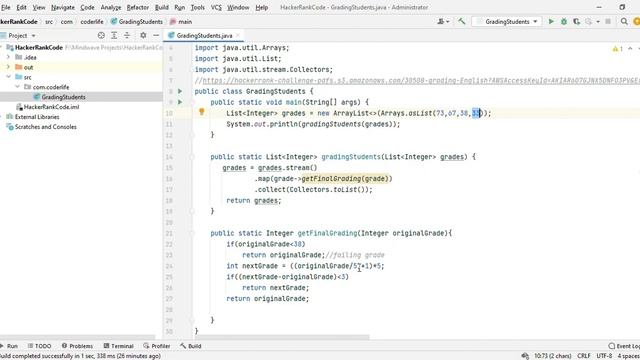This screenshot has width=640, height=360.
Task: Click the main method breadcrumb
Action: pos(181,22)
